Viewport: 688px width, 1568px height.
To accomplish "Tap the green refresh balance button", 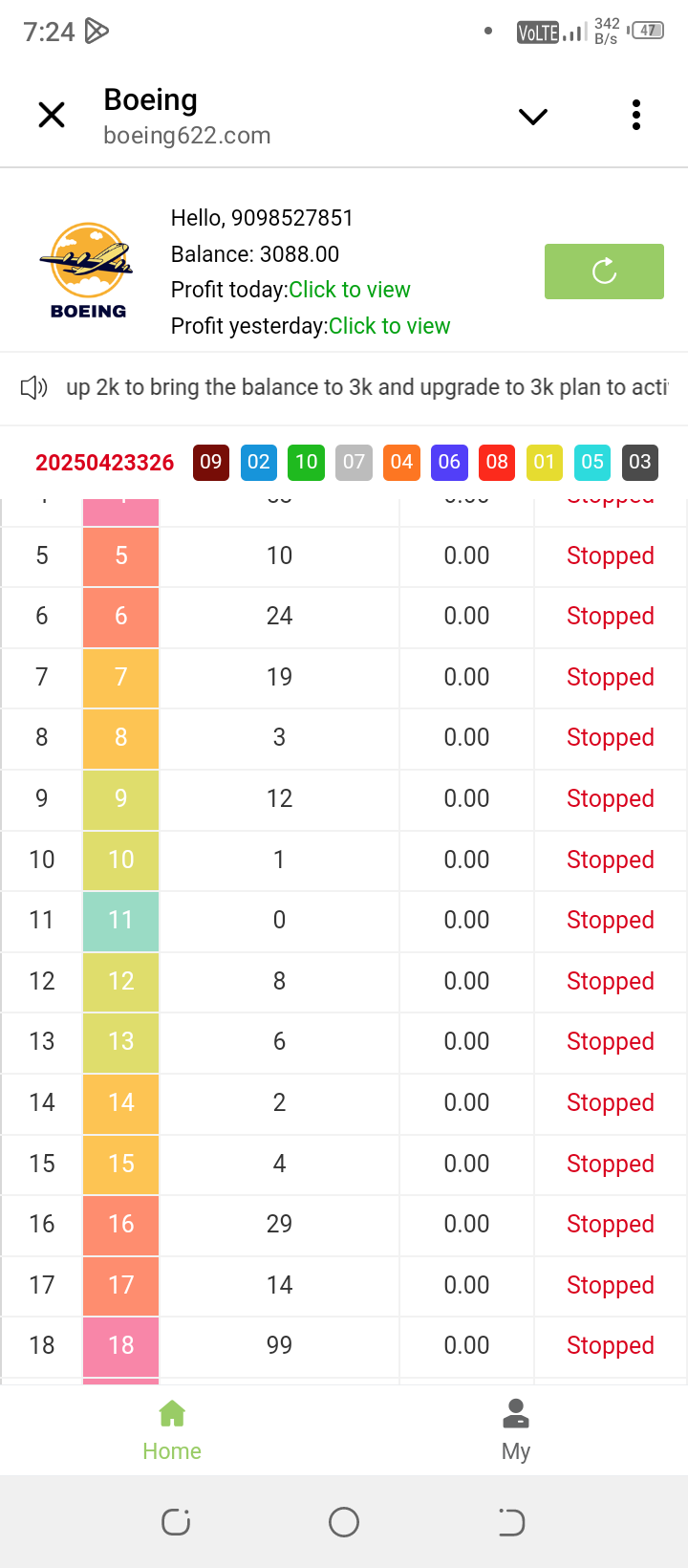I will point(604,272).
